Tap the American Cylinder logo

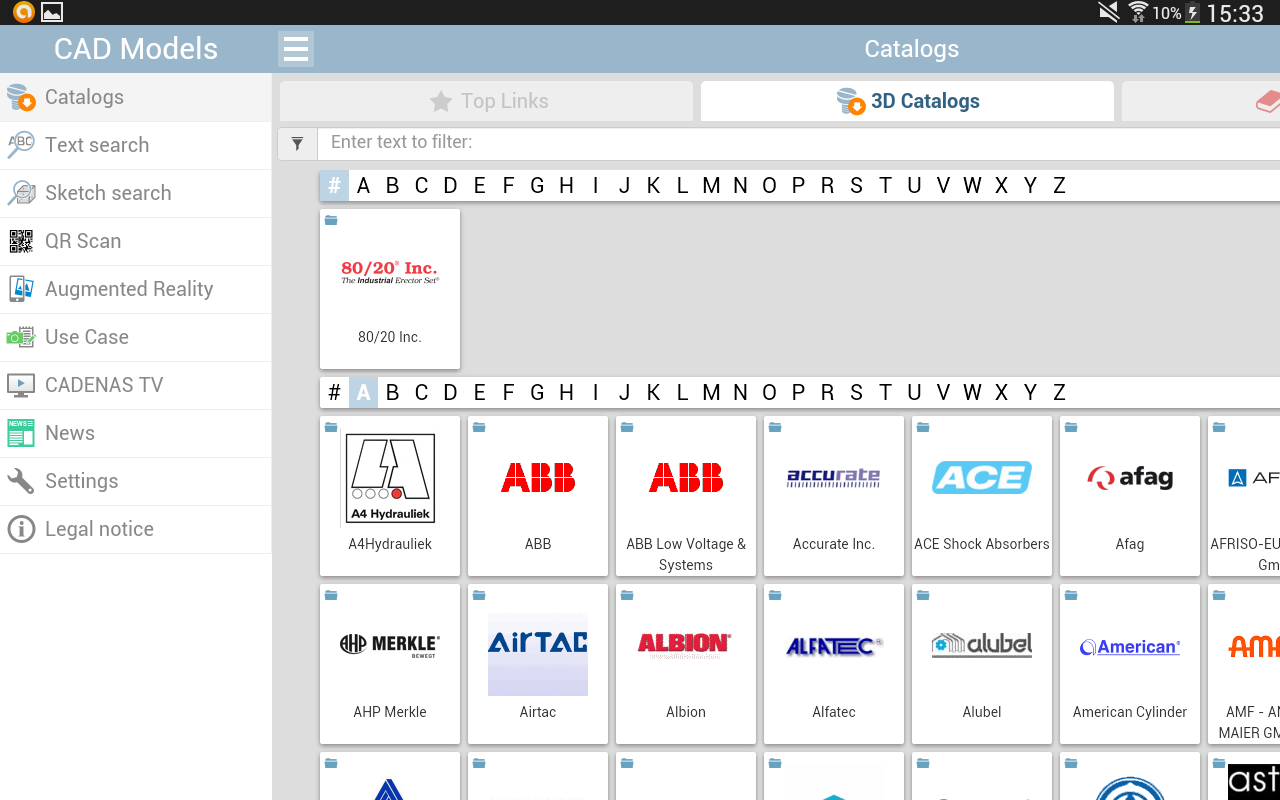[x=1130, y=647]
